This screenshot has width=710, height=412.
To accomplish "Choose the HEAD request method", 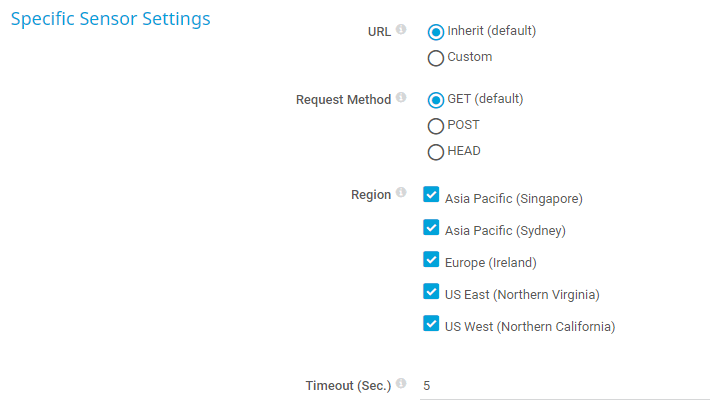I will tap(436, 152).
